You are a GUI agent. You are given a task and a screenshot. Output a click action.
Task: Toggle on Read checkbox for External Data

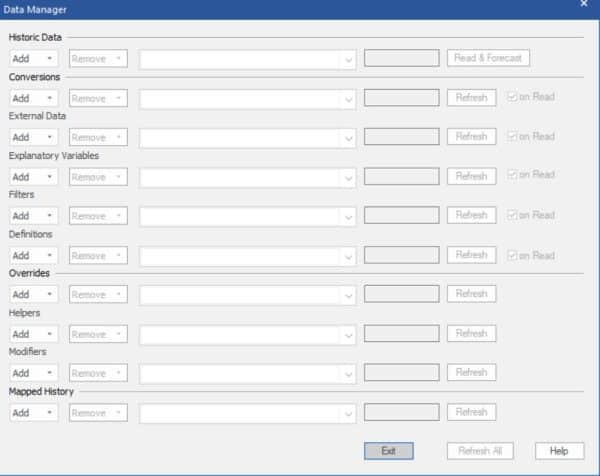(512, 136)
